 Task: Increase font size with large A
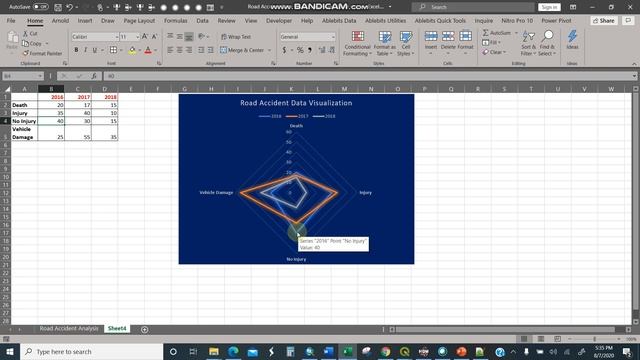click(x=144, y=37)
